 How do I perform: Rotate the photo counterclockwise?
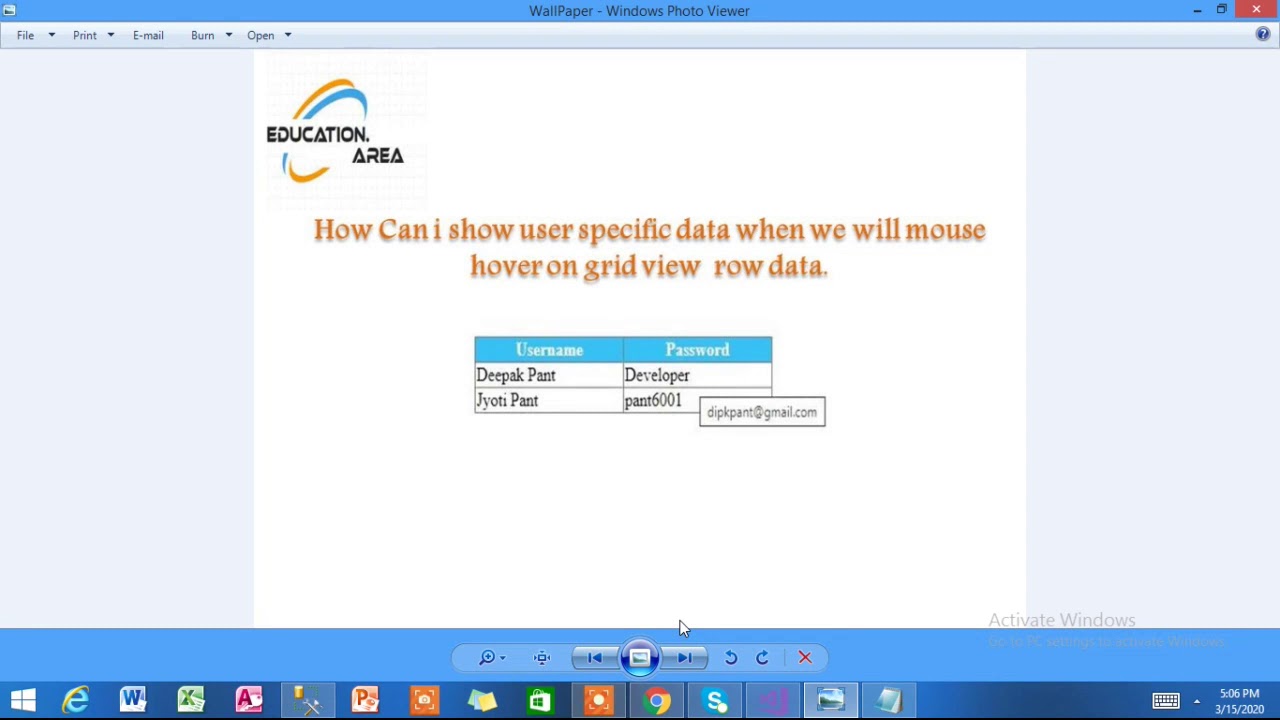[x=731, y=657]
